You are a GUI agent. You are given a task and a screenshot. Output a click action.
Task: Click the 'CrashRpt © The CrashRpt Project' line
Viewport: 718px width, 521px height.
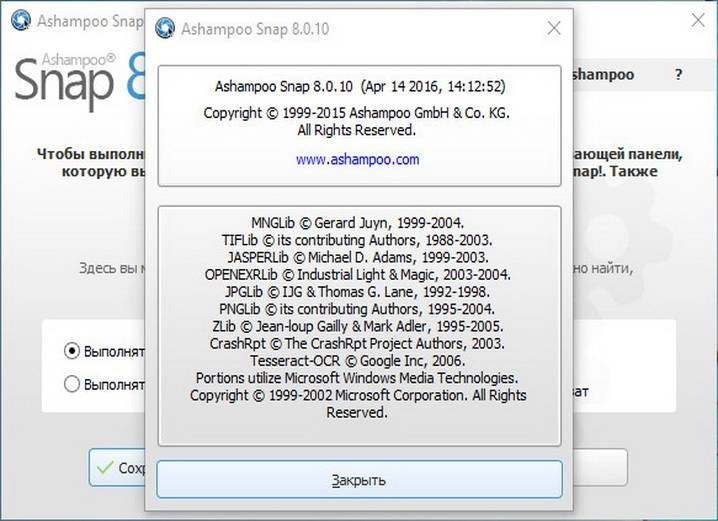tap(357, 343)
